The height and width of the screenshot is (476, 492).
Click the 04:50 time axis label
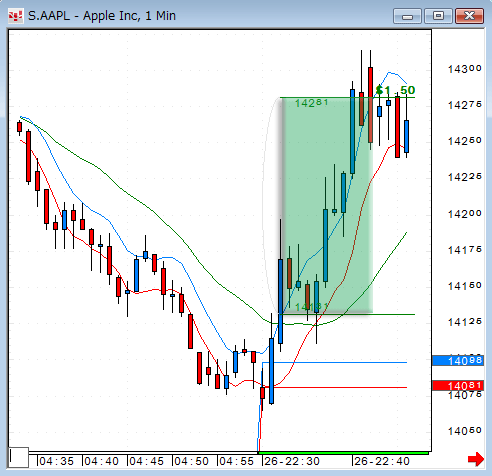tap(191, 461)
